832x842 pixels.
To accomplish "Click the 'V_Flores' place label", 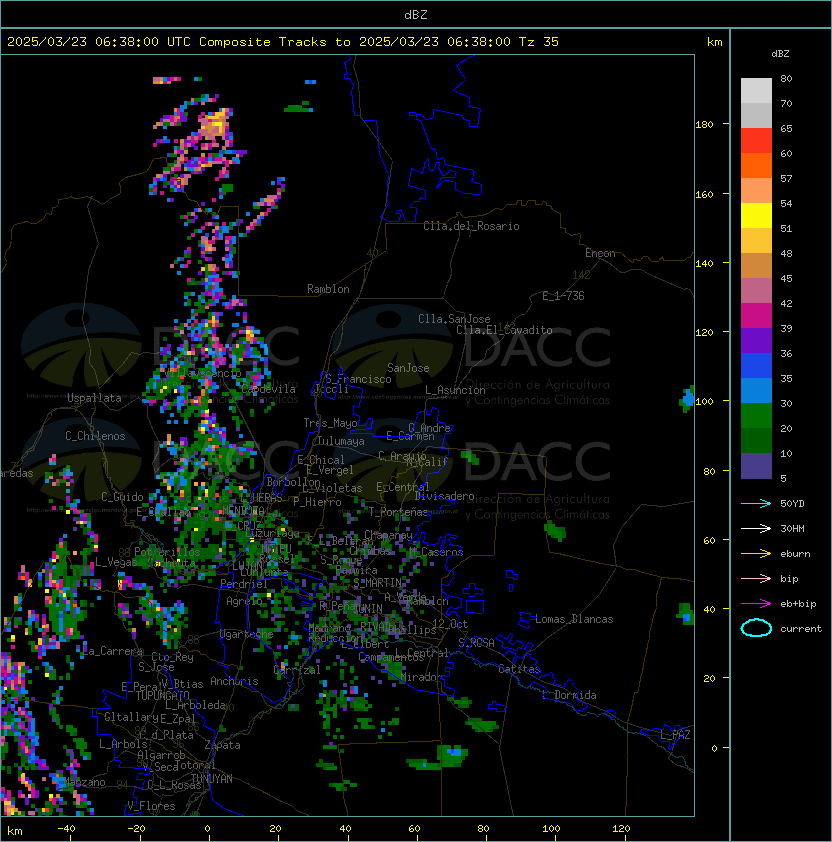I will [x=151, y=806].
